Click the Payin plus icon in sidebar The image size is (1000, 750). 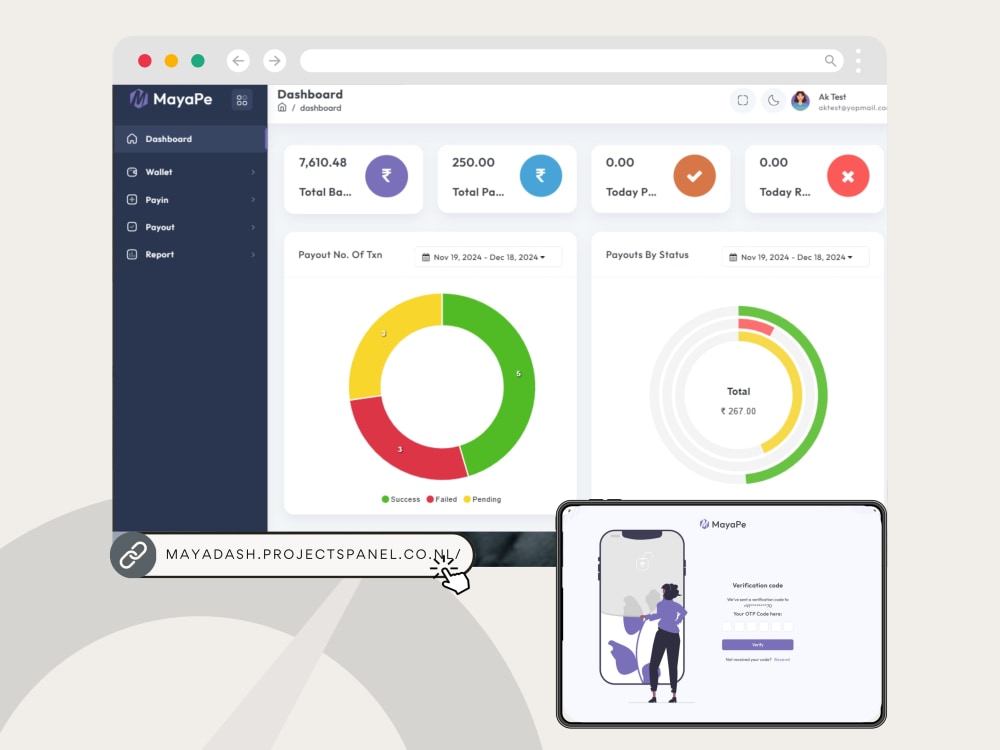132,199
